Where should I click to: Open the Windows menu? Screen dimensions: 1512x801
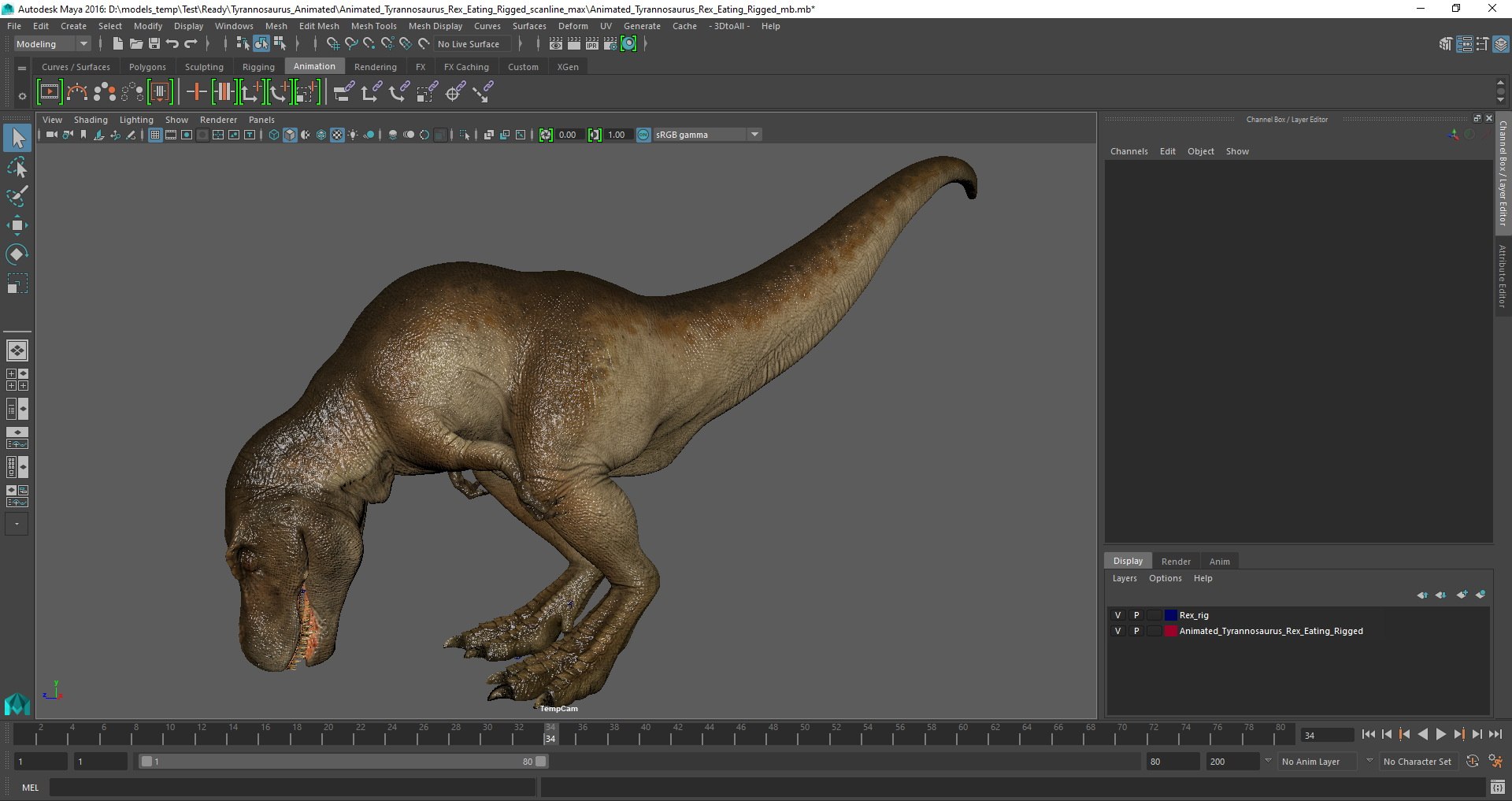[234, 26]
